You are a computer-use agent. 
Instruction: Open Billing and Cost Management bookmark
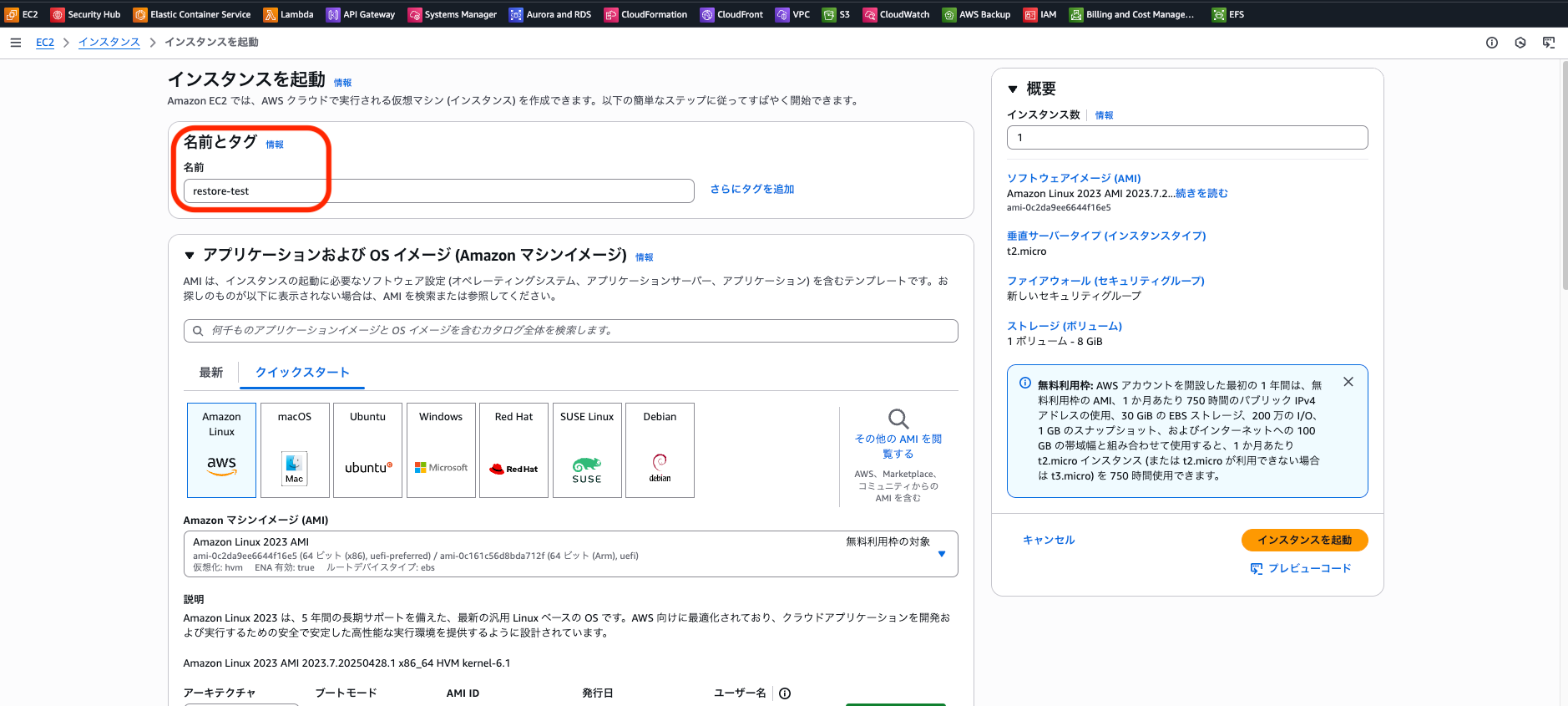point(1132,14)
